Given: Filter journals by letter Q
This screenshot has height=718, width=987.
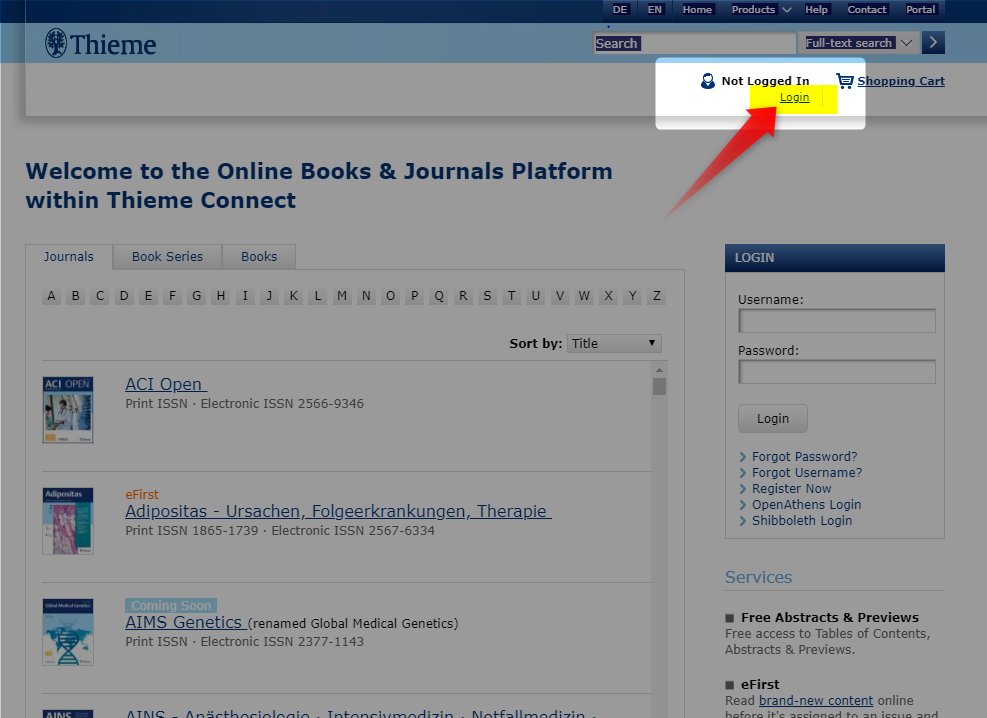Looking at the screenshot, I should [439, 296].
